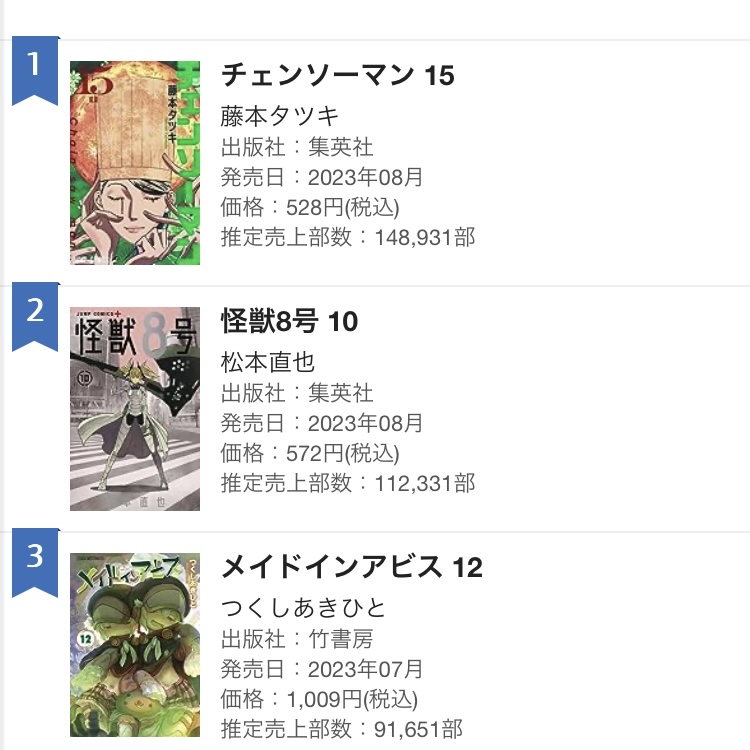The height and width of the screenshot is (750, 750).
Task: Click price 572円(税込) text
Action: (342, 453)
